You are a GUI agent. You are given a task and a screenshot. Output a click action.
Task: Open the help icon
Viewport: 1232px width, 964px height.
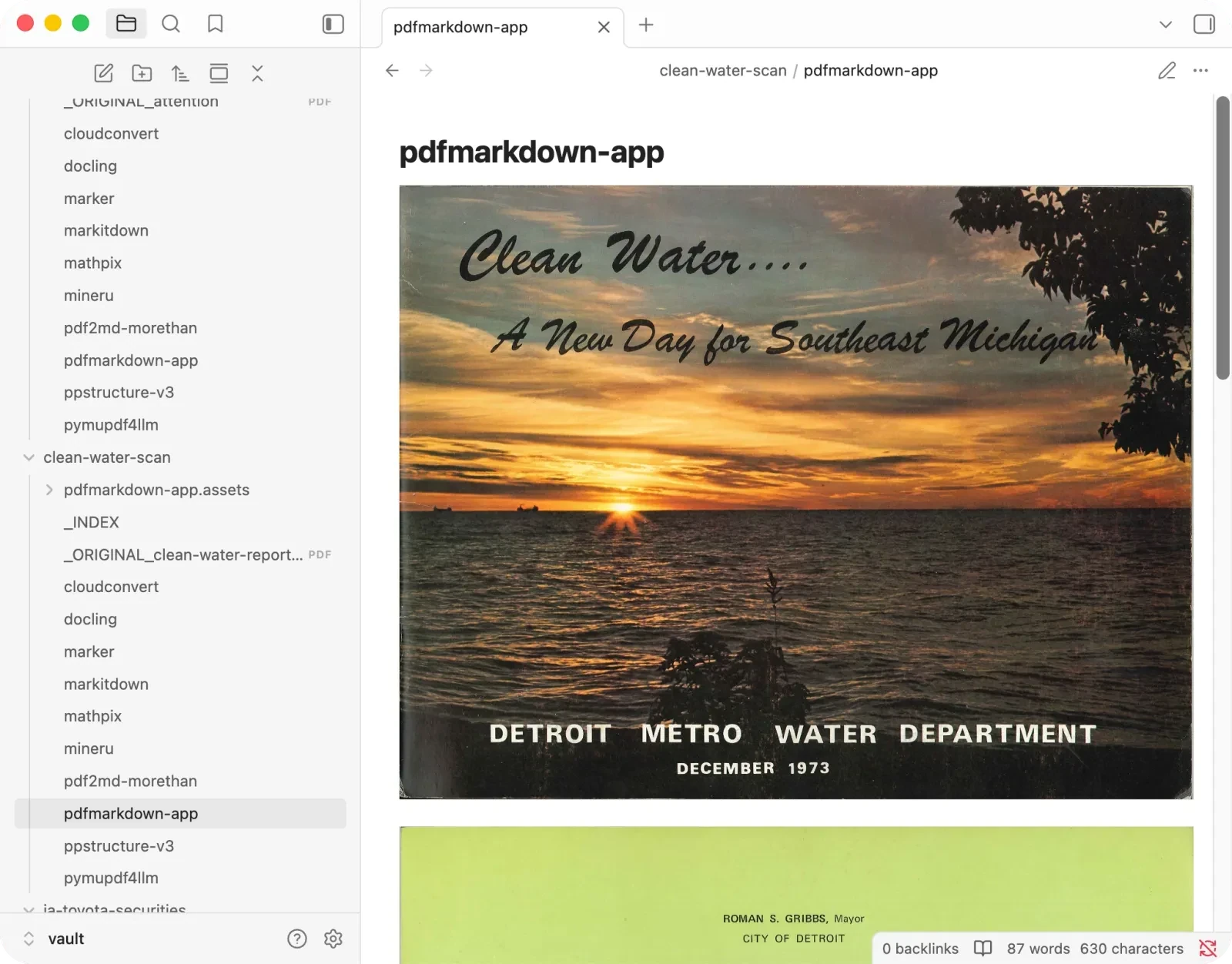tap(296, 939)
